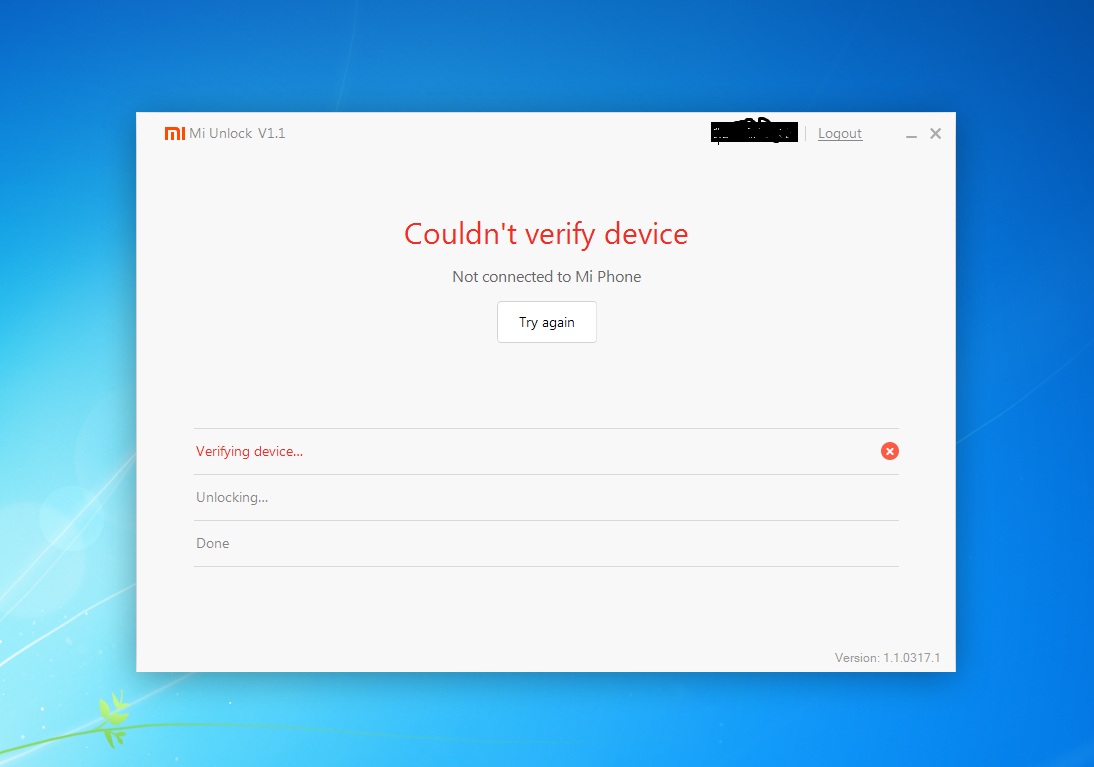The image size is (1094, 767).
Task: Log out using the Logout link
Action: [839, 133]
